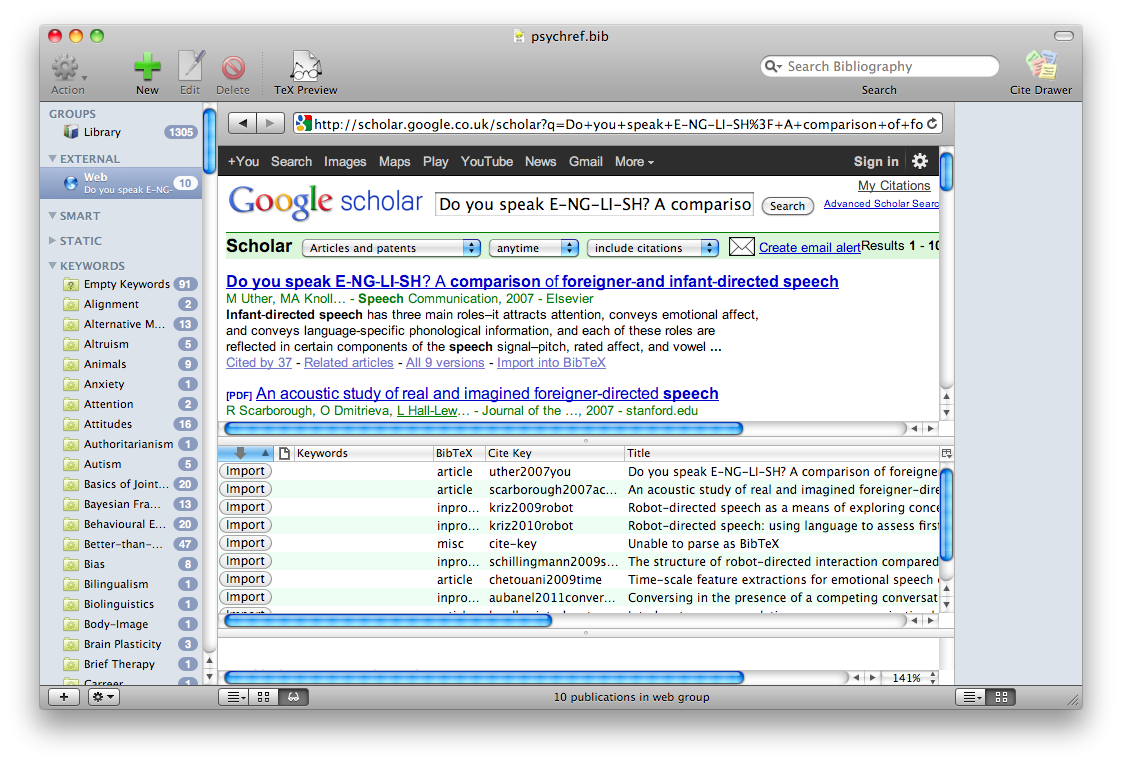Click the preview pane horizontal scrollbar
Image resolution: width=1122 pixels, height=764 pixels.
484,677
